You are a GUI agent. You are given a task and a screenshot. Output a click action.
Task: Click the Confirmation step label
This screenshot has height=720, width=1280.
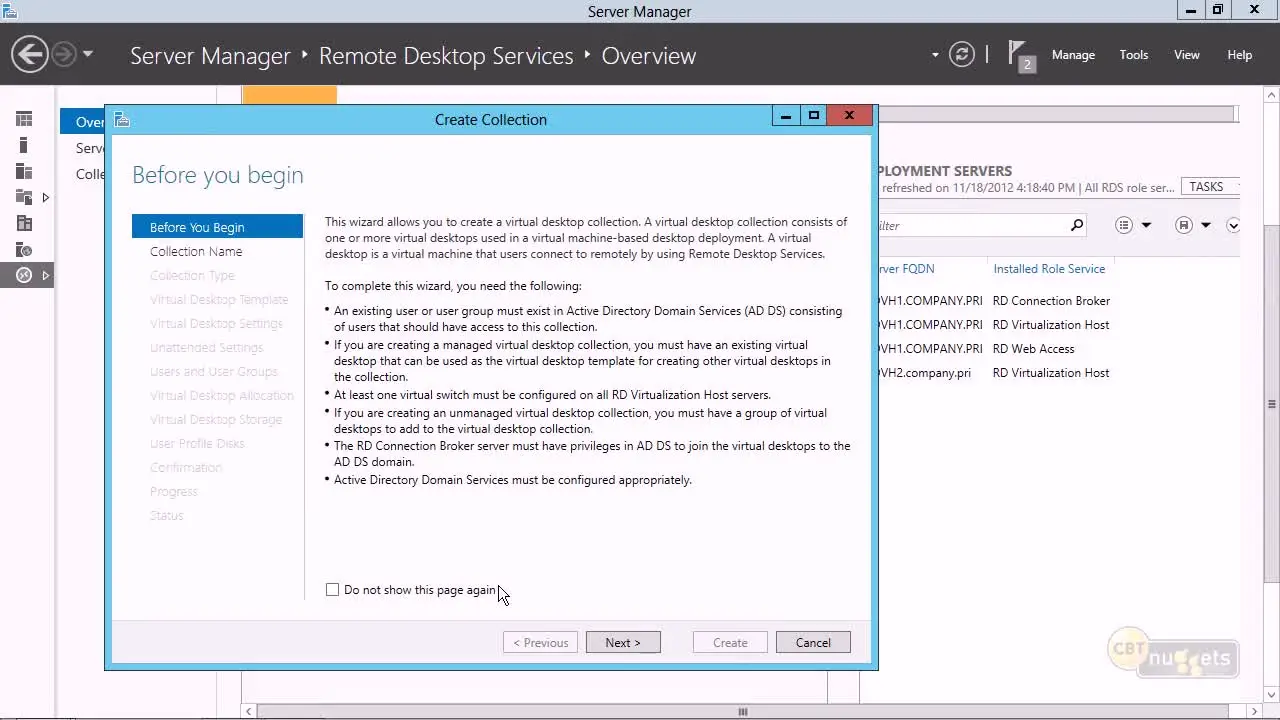point(186,467)
